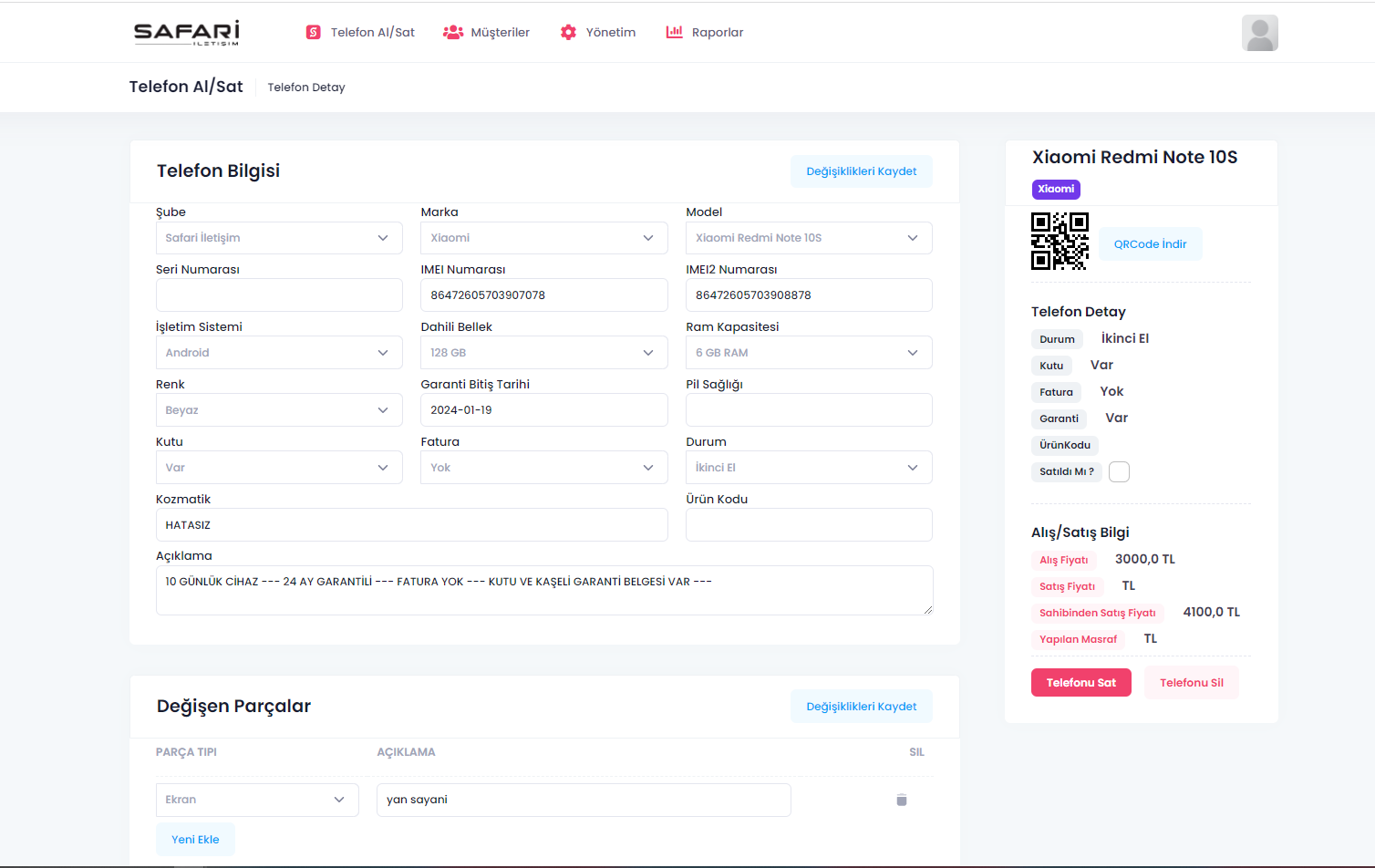The height and width of the screenshot is (868, 1375).
Task: Click the Xiaomi Redmi Note 10S title
Action: (1135, 158)
